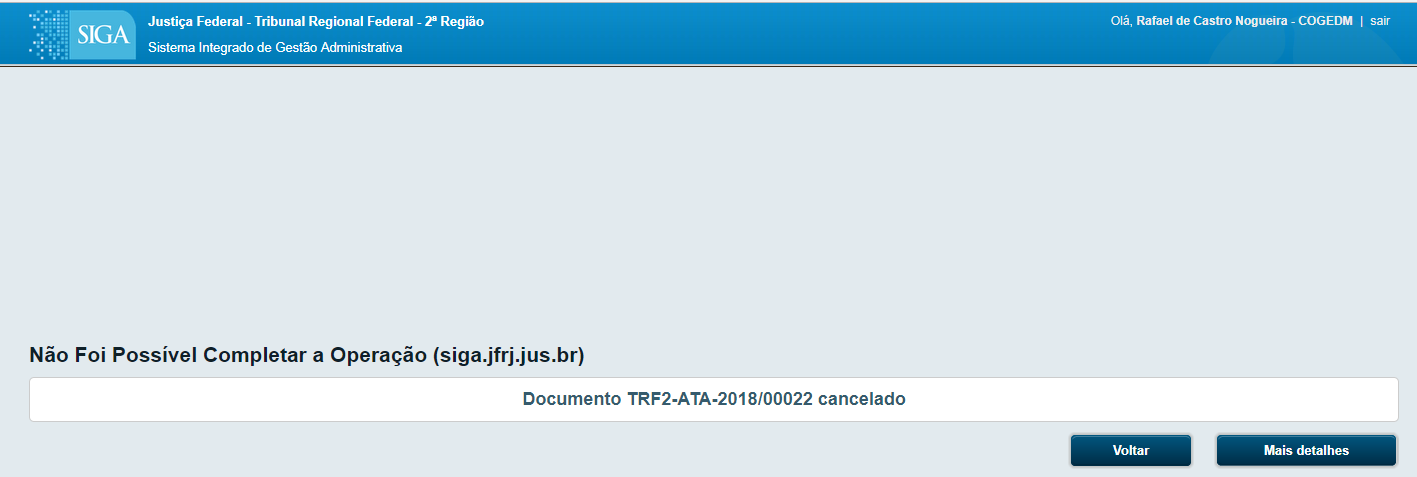Image resolution: width=1417 pixels, height=477 pixels.
Task: Click the siga.jfrj.jus.br text in heading
Action: click(x=509, y=355)
